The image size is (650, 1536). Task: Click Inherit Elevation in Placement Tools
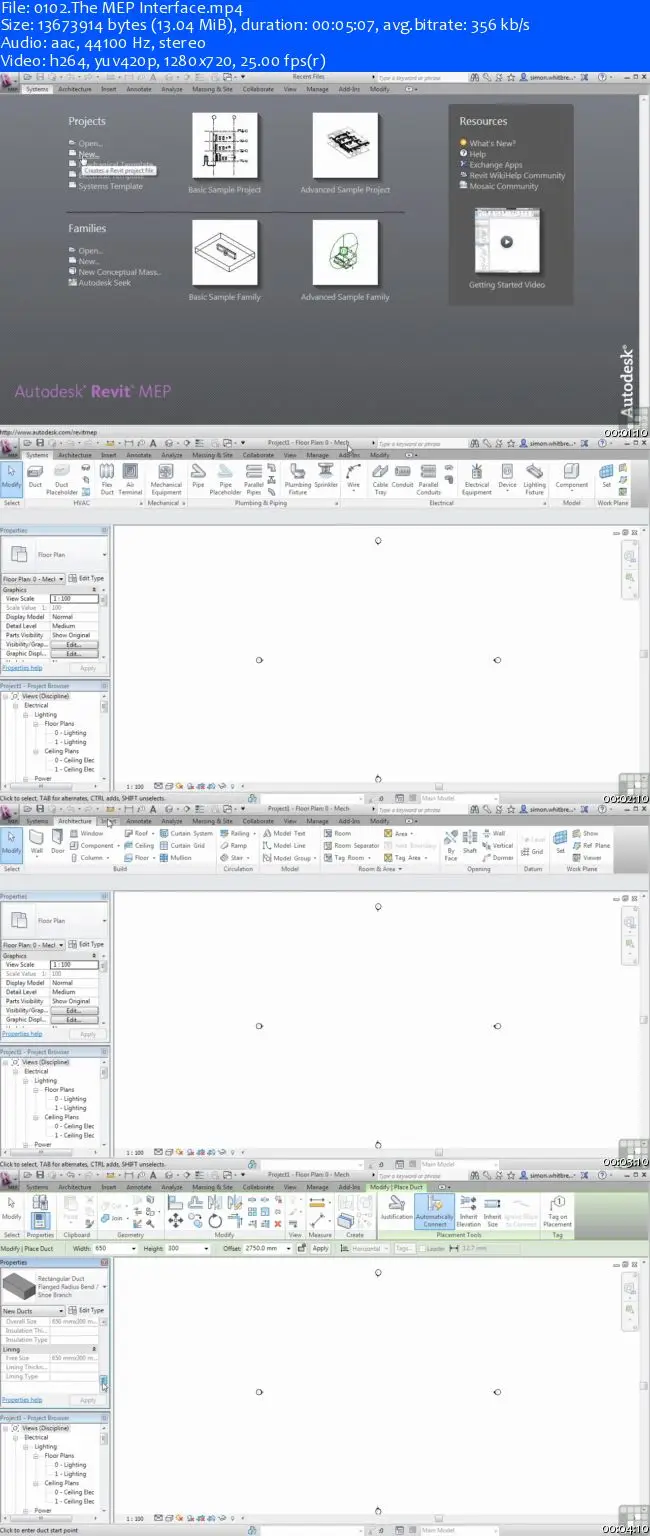(468, 1210)
